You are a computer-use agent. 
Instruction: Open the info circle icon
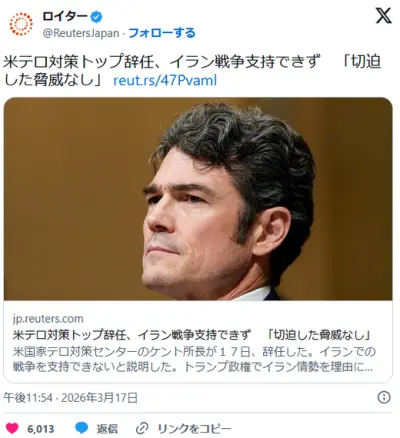point(384,397)
